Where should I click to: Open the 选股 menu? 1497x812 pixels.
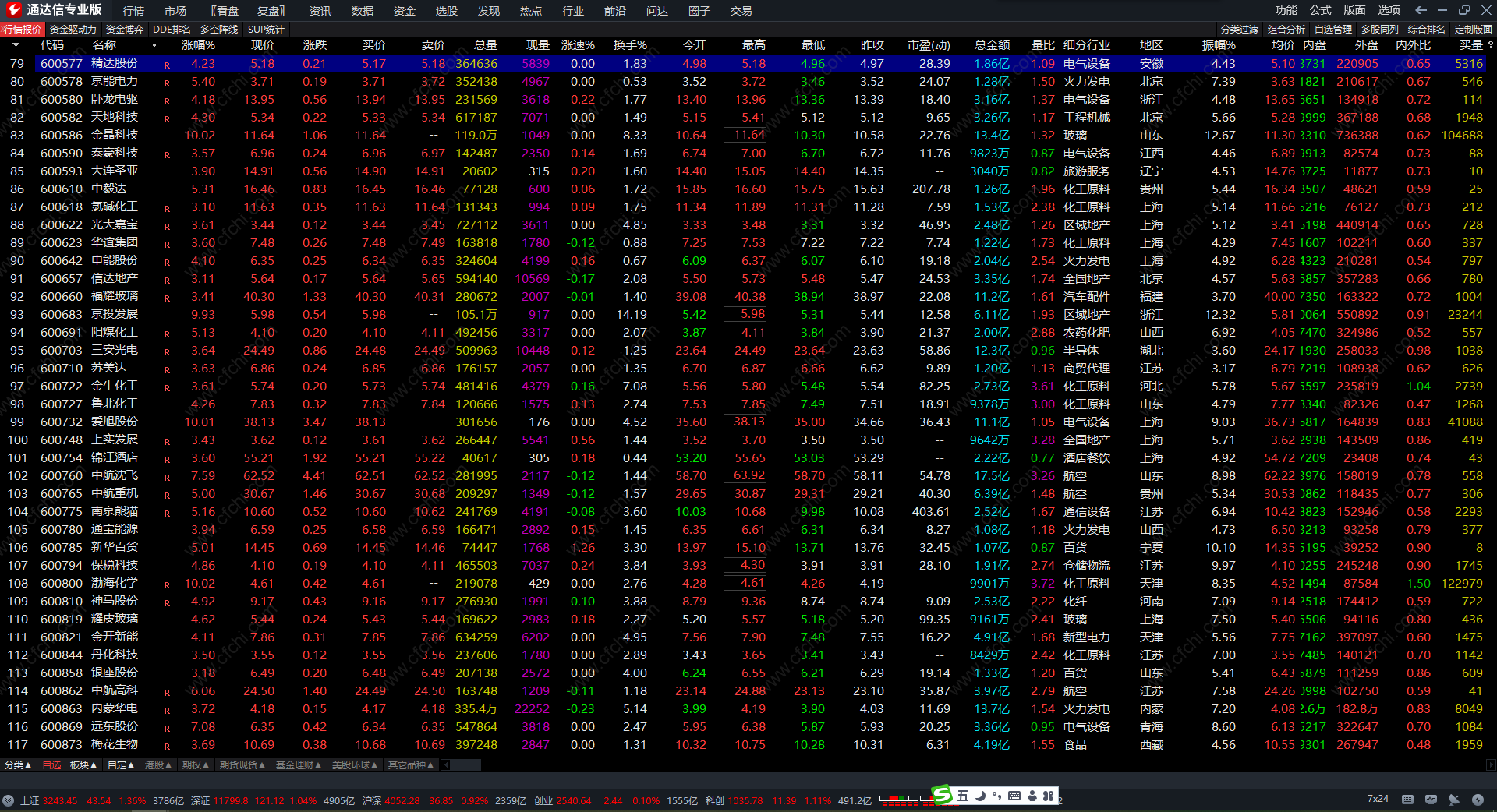click(x=447, y=11)
